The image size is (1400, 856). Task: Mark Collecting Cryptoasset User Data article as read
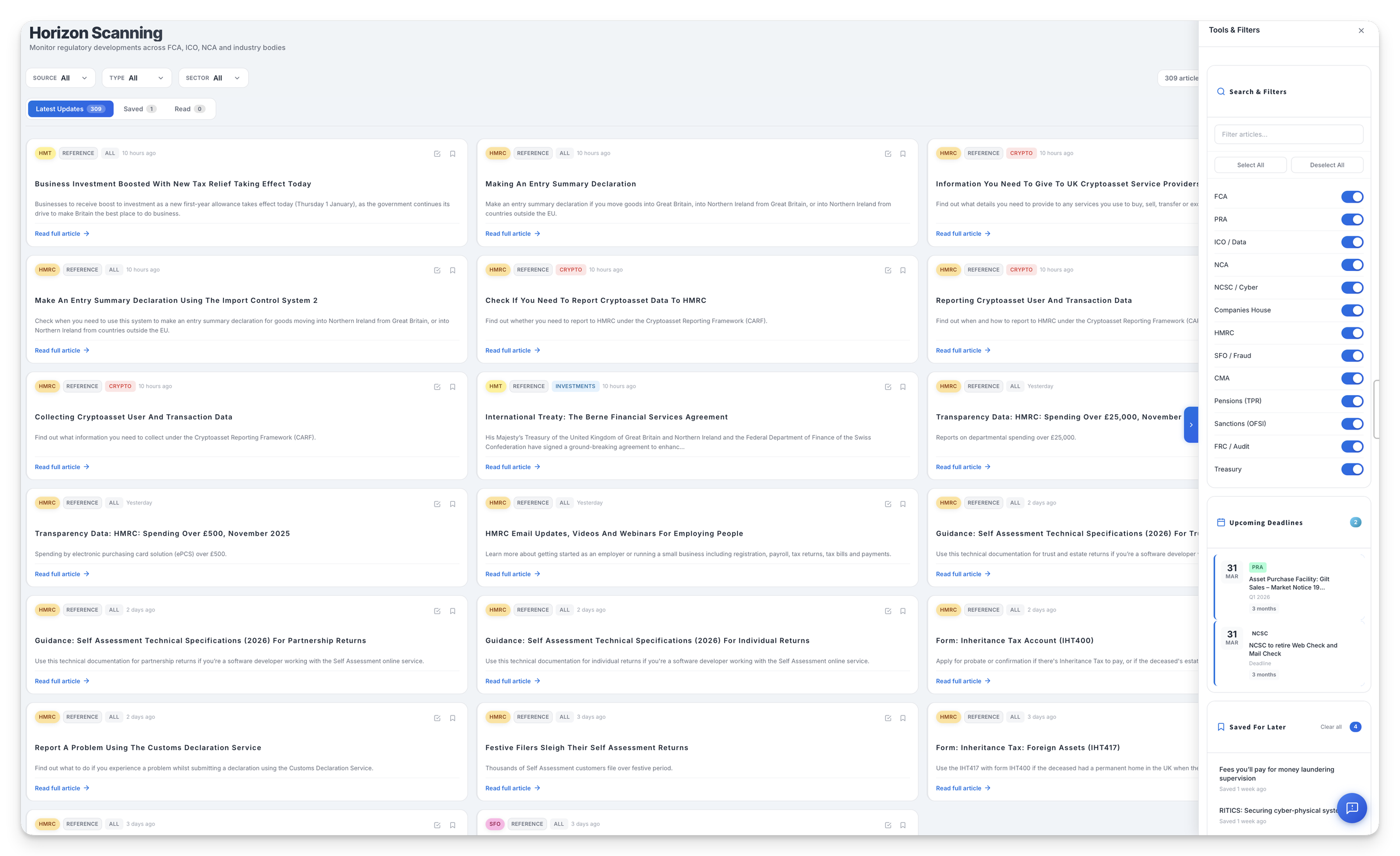437,387
